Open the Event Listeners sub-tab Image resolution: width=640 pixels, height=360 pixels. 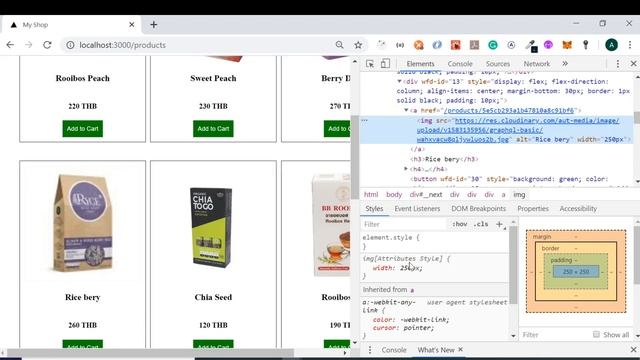click(417, 209)
